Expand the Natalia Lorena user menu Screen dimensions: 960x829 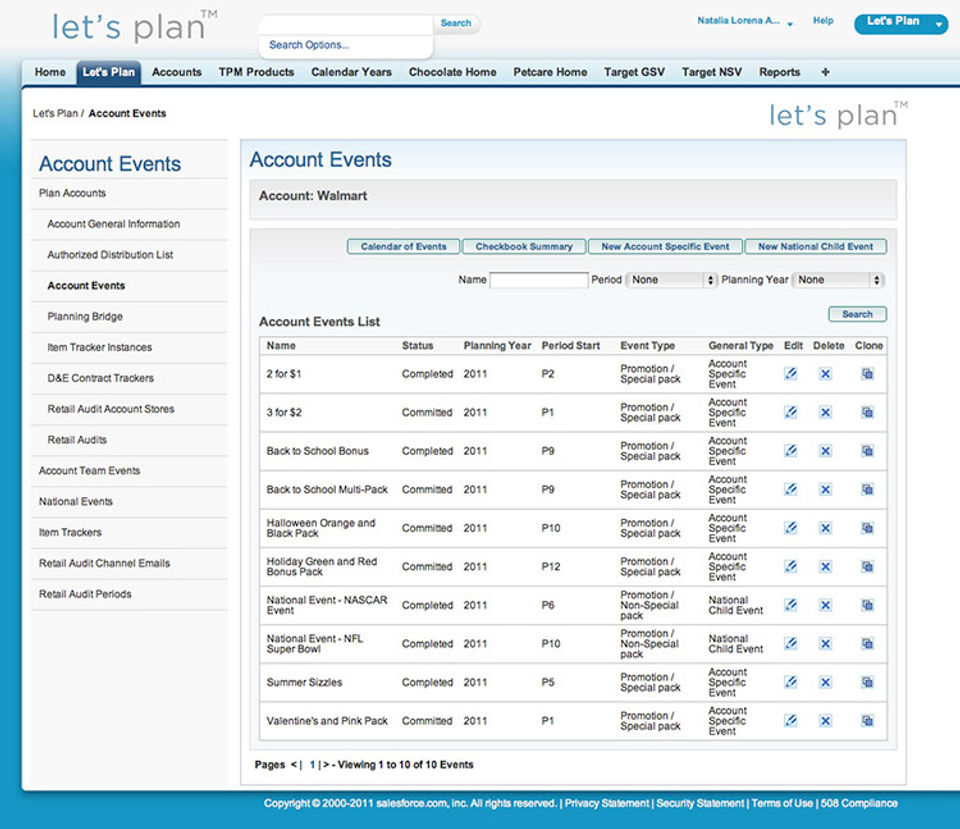tap(744, 21)
